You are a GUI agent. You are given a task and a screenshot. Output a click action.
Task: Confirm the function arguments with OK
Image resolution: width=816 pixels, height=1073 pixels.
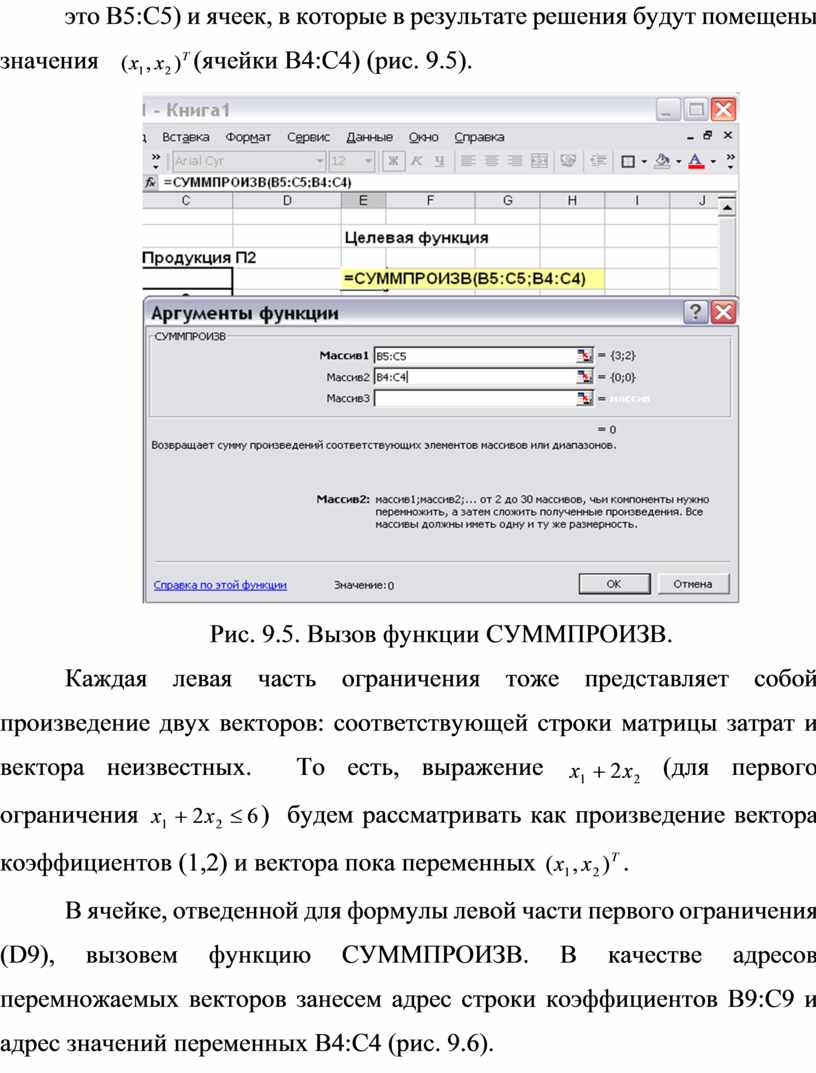tap(614, 584)
